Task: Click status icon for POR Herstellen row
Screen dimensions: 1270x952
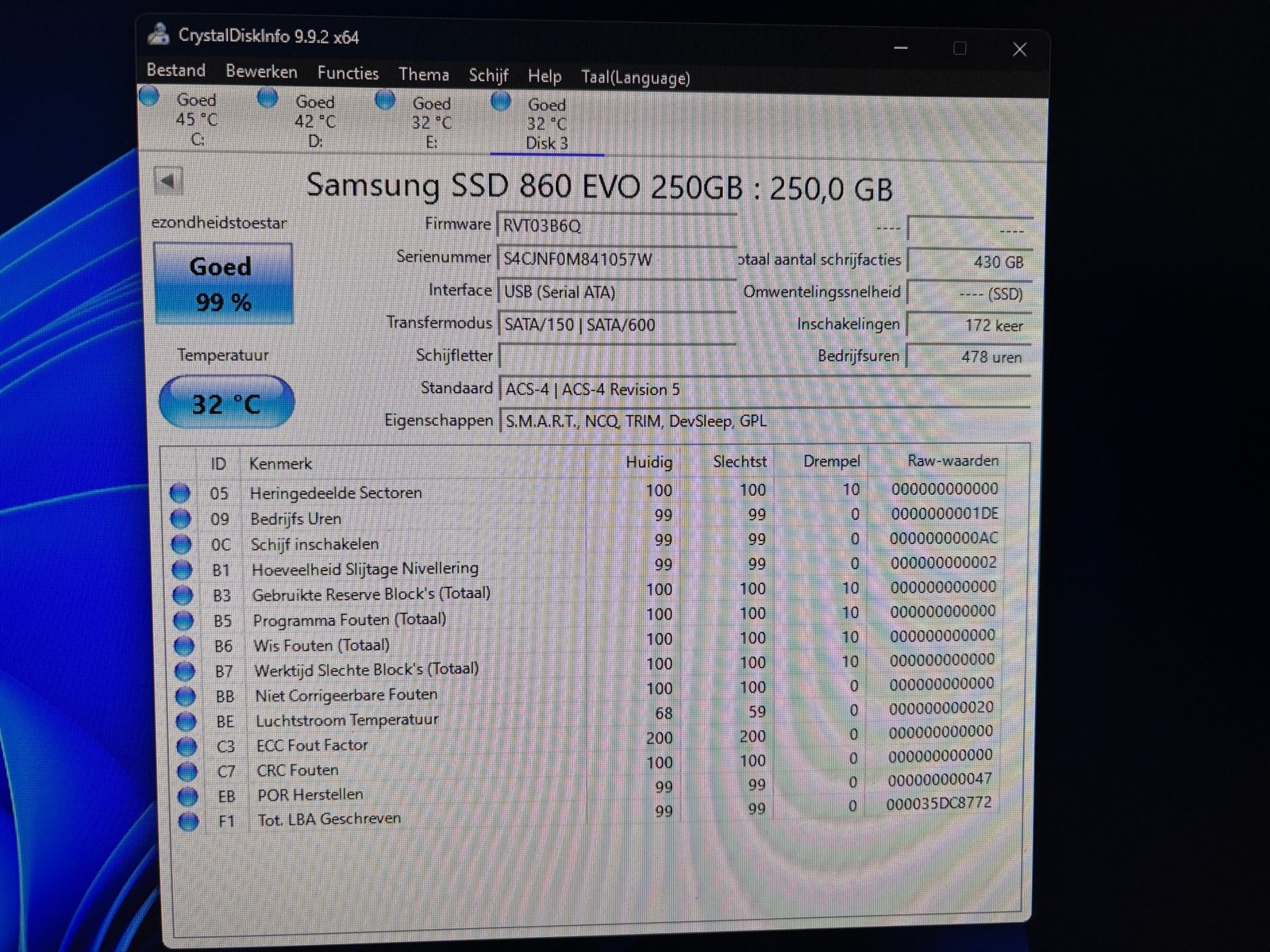Action: point(188,796)
